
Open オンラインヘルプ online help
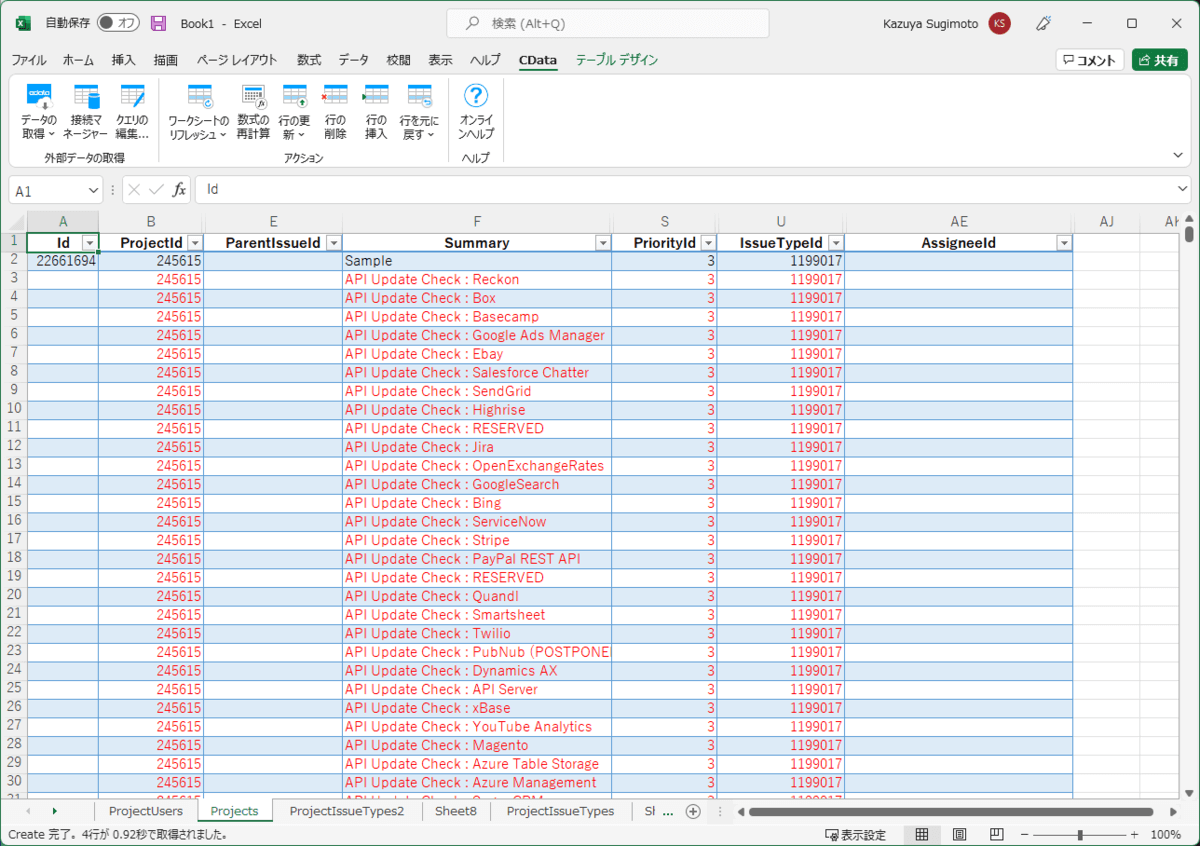click(x=476, y=99)
